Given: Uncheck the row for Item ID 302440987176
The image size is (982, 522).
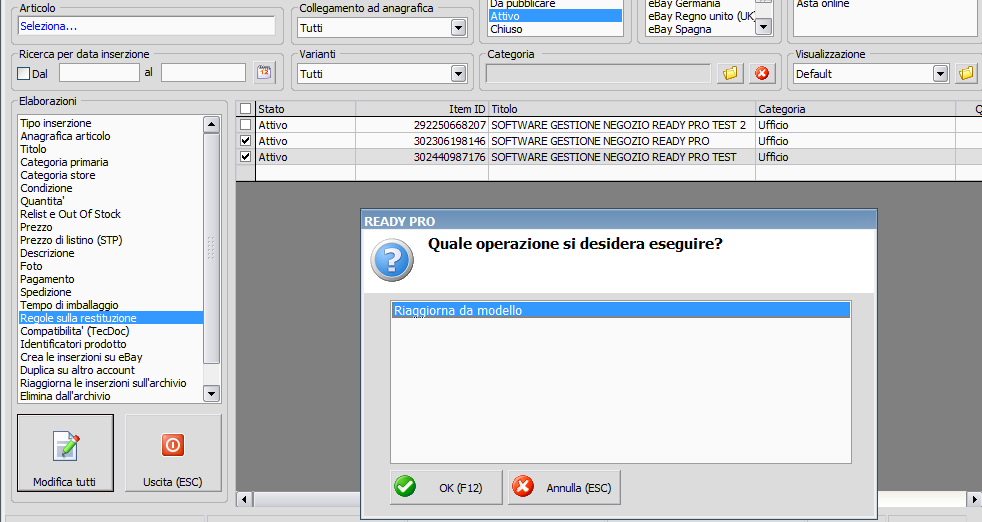Looking at the screenshot, I should click(246, 157).
